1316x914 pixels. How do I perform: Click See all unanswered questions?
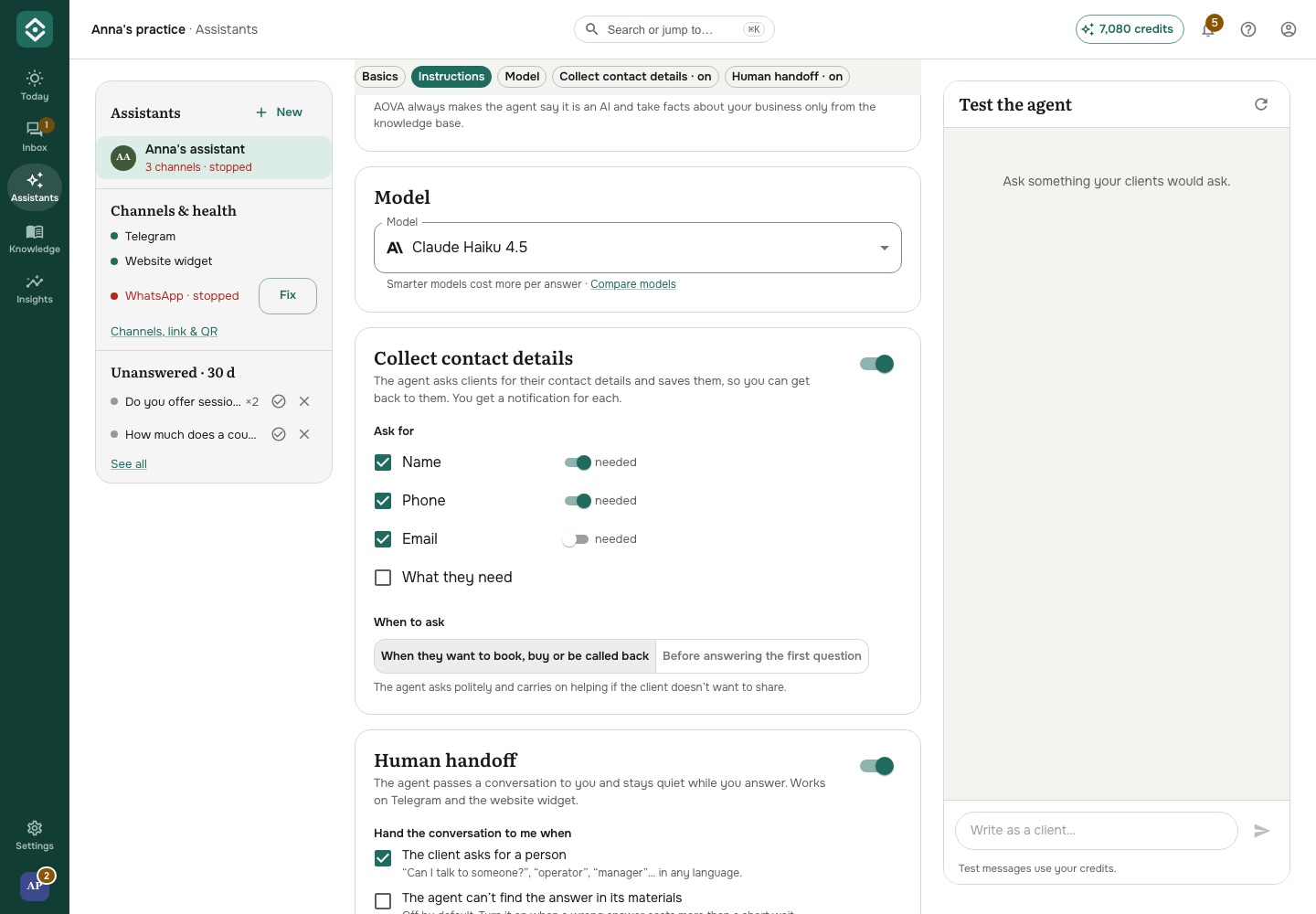click(129, 464)
